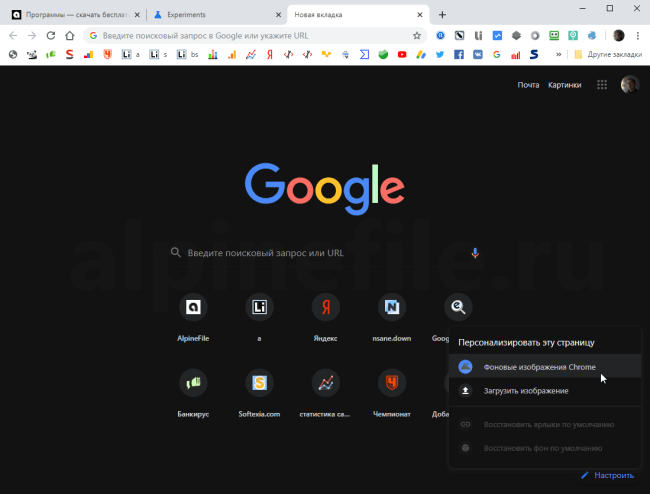Open the dark blue S bookmark
This screenshot has height=494, width=650.
[x=534, y=54]
